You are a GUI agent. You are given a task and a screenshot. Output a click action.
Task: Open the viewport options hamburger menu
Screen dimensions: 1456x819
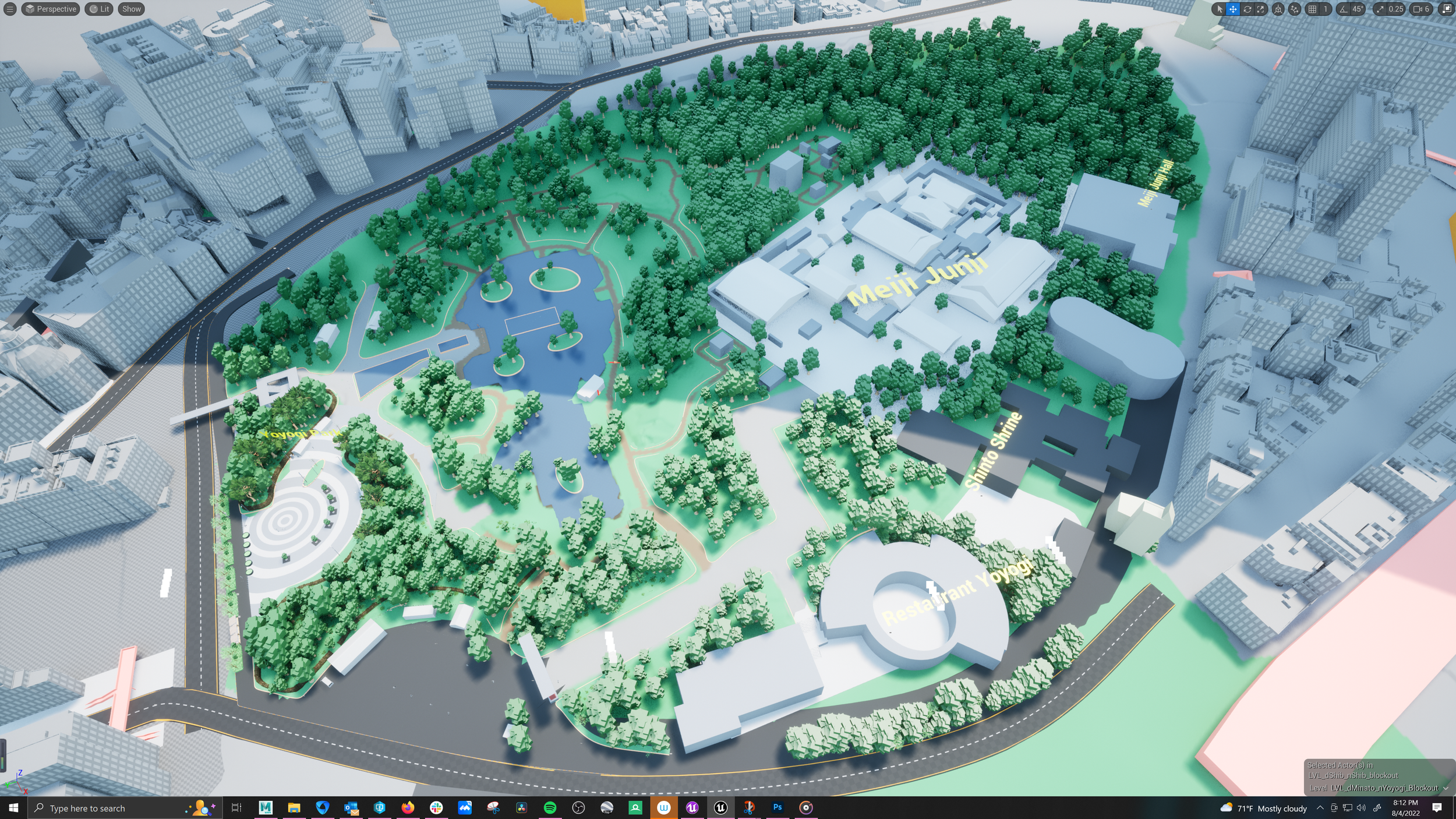point(9,9)
